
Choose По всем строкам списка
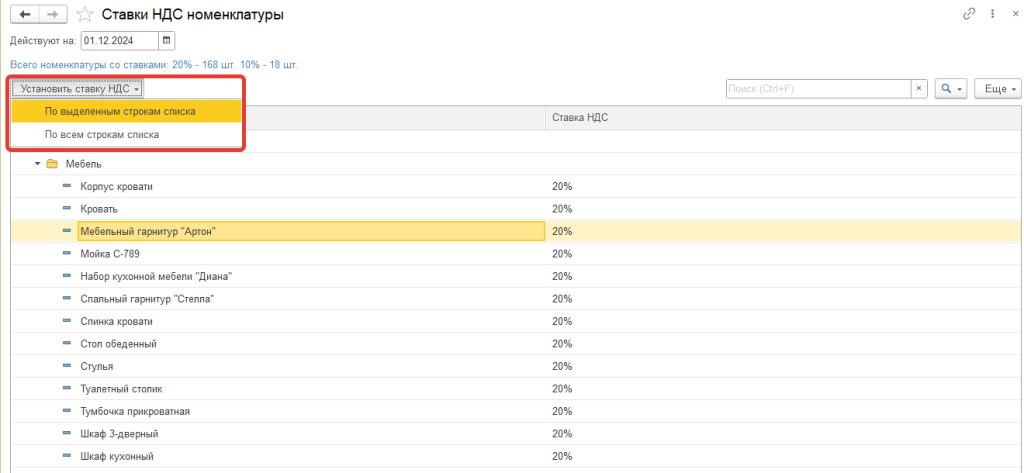[102, 134]
